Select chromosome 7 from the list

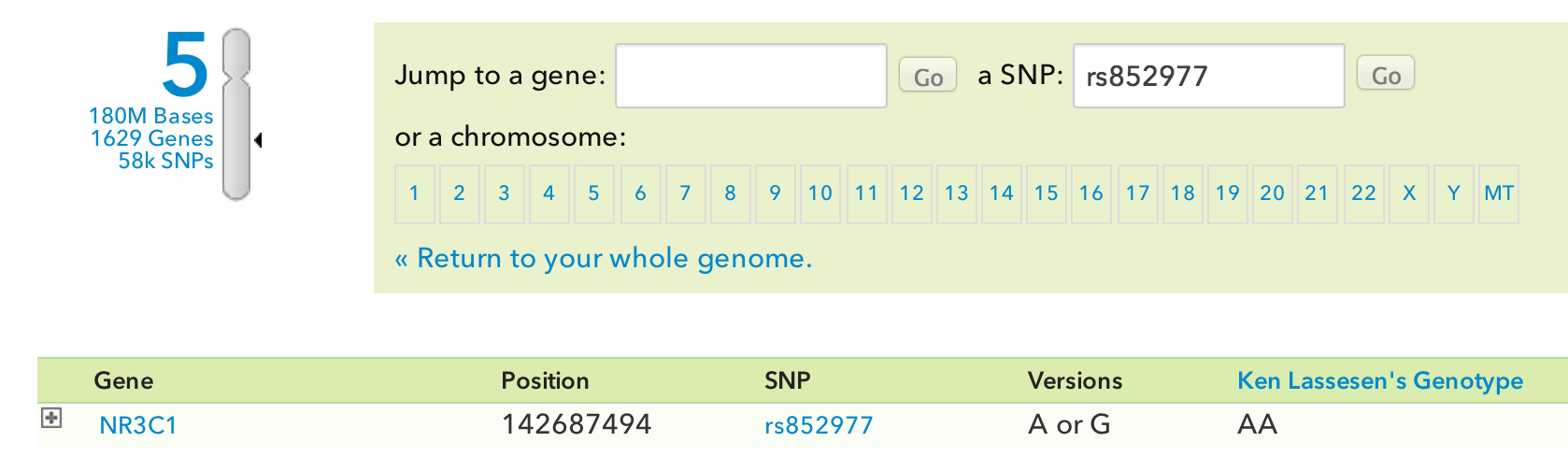(x=685, y=193)
